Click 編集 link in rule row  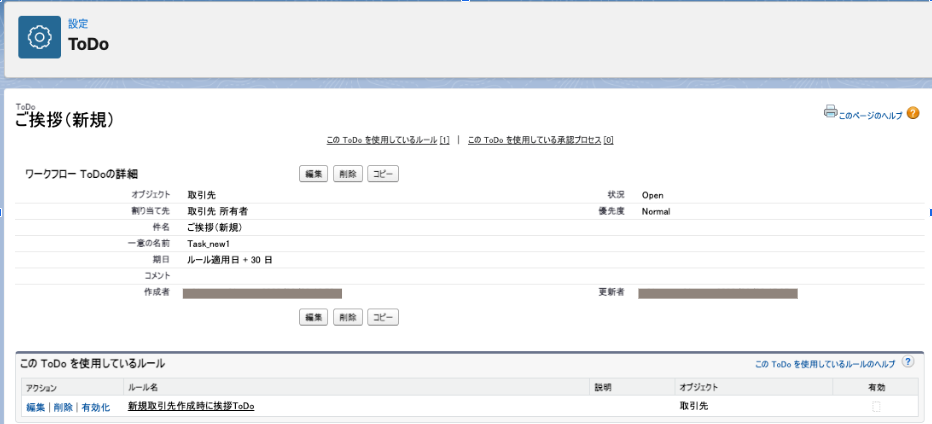click(36, 407)
